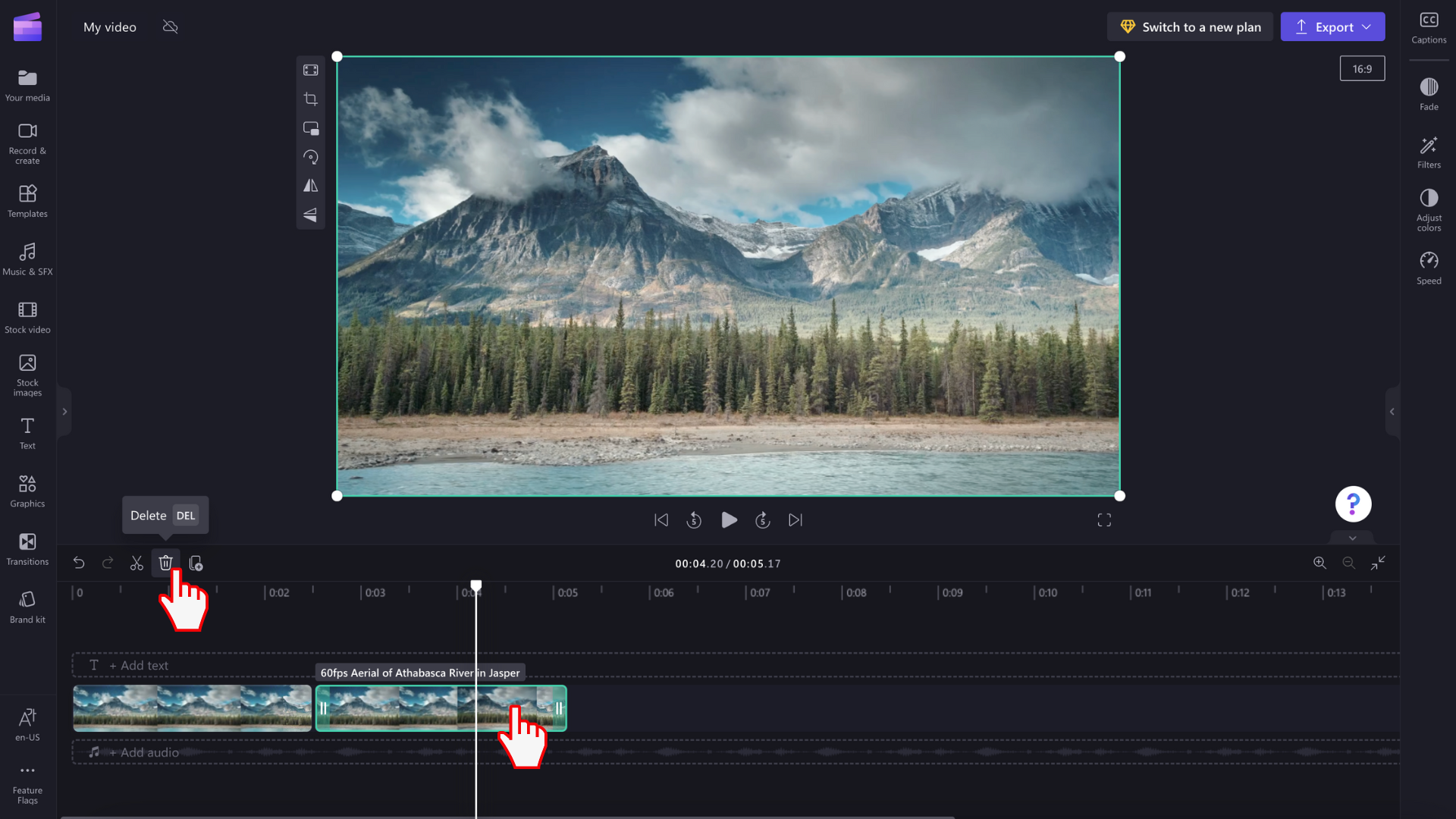Open the Transitions panel

point(27,550)
